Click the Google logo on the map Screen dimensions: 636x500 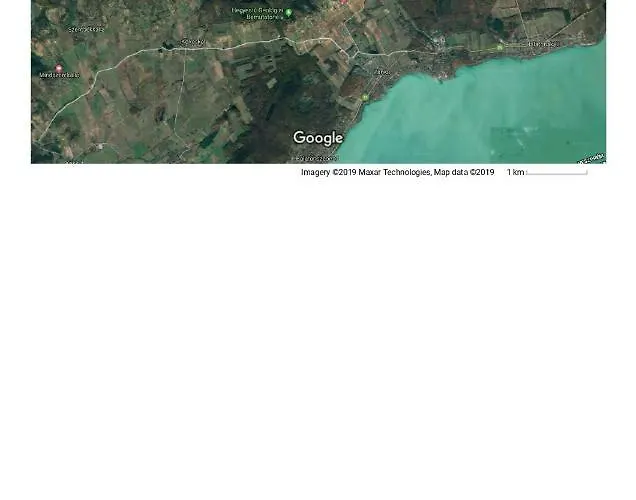[318, 138]
